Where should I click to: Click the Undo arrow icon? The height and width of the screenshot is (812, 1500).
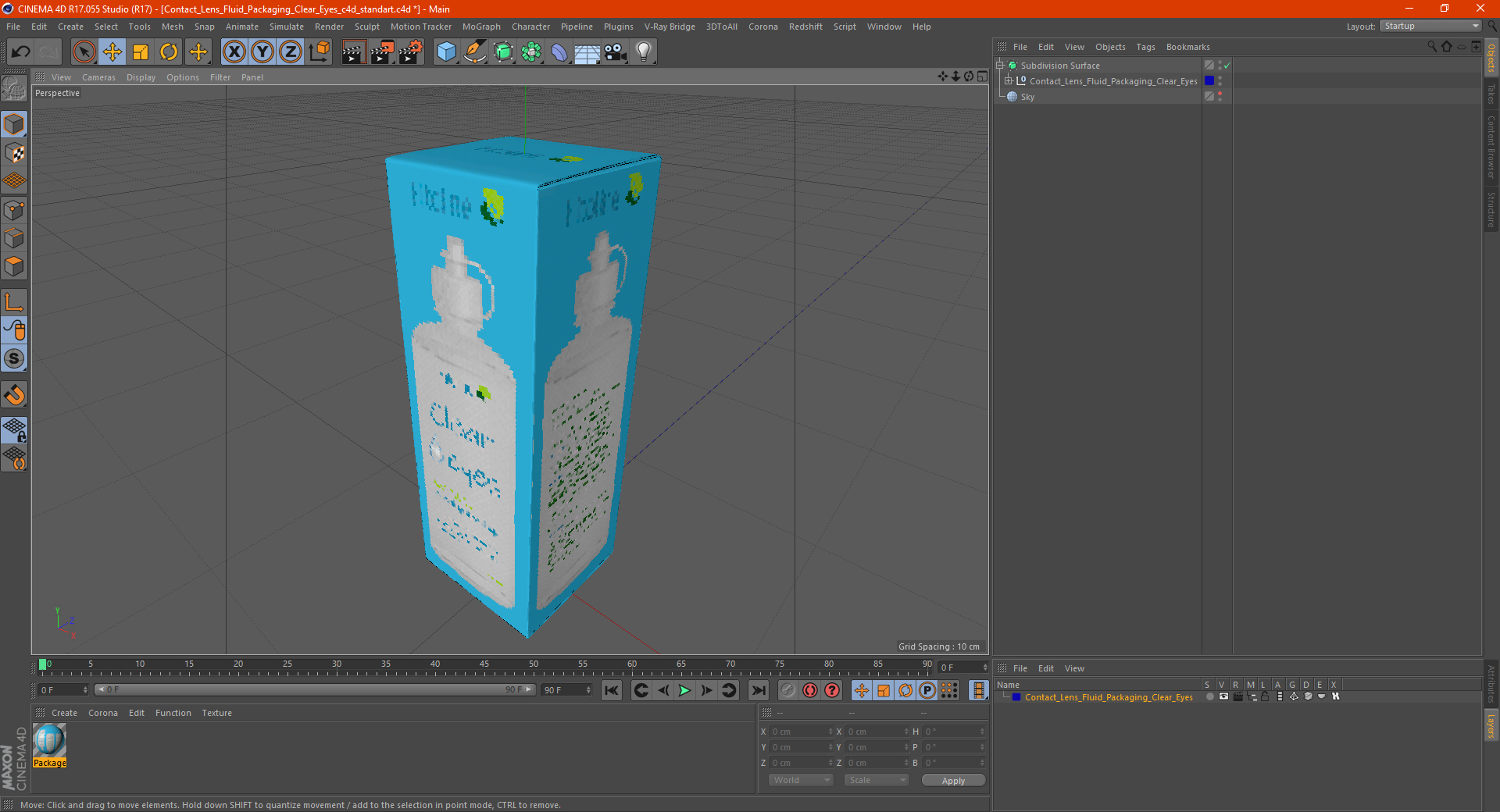tap(21, 52)
